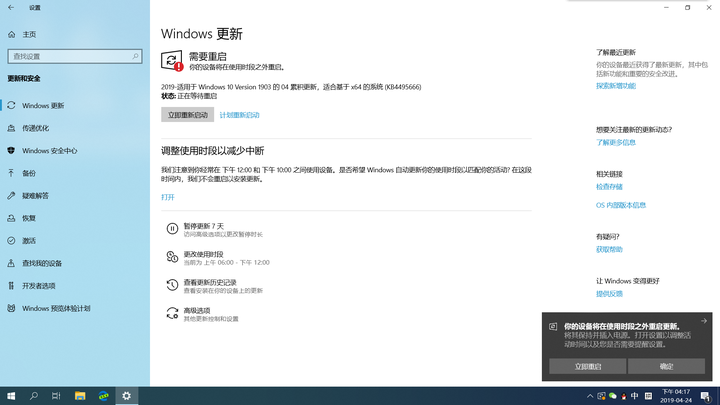Image resolution: width=720 pixels, height=405 pixels.
Task: Click the tray icon right of WeChat
Action: [624, 396]
